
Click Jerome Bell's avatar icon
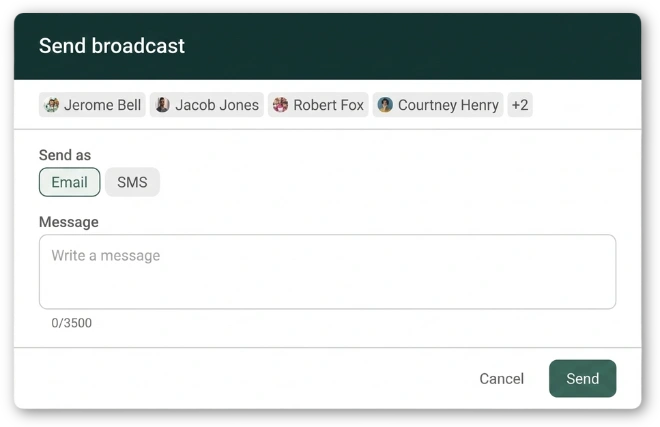(x=52, y=105)
